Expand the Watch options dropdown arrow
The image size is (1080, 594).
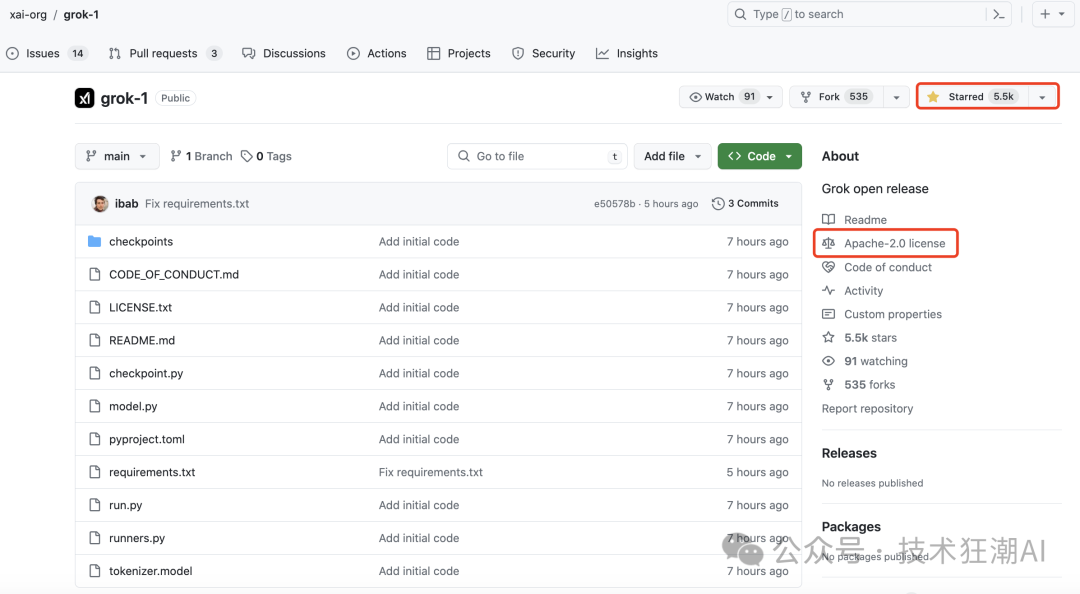click(x=770, y=97)
